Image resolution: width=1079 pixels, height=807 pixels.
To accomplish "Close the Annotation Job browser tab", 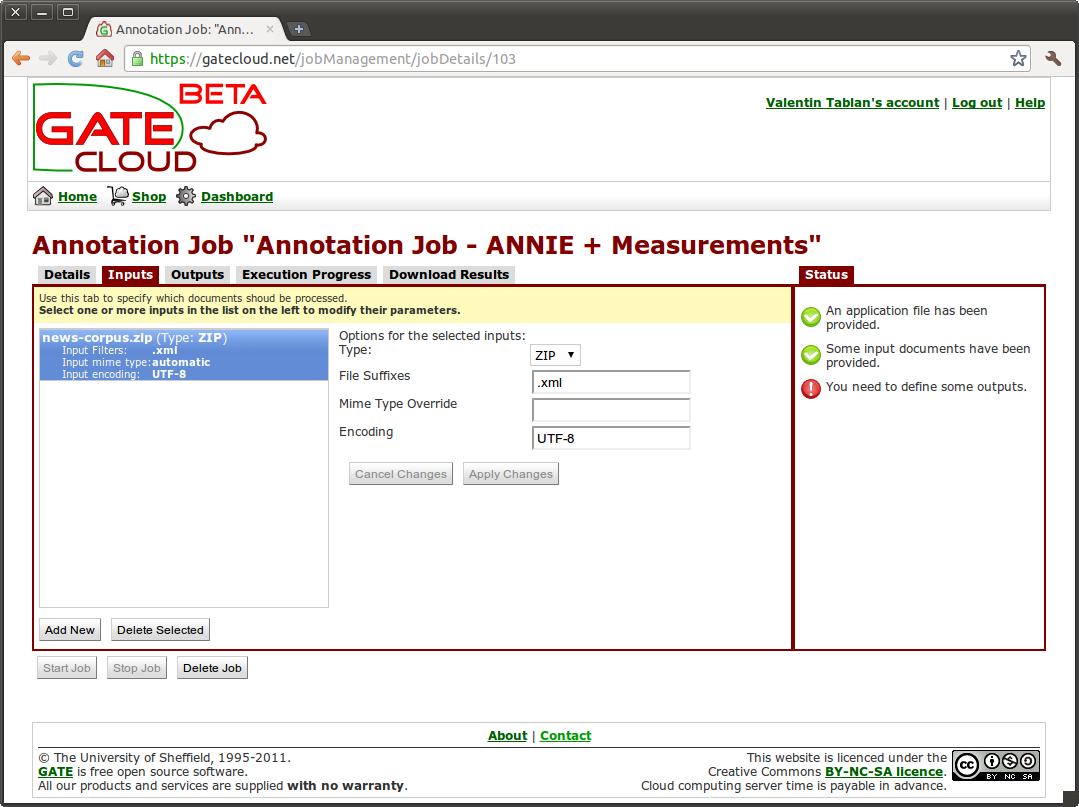I will [270, 29].
